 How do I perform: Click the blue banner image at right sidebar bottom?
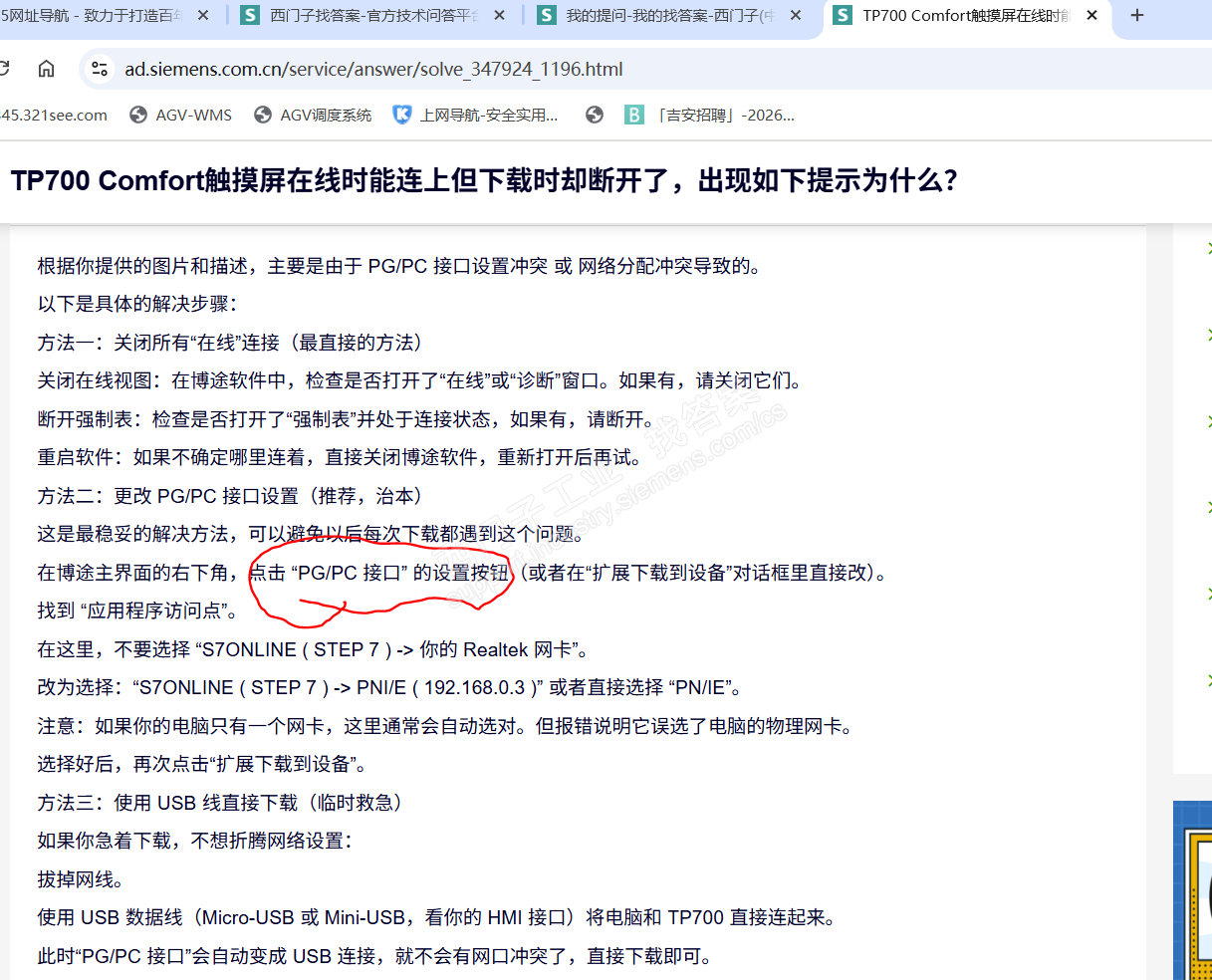click(1192, 890)
